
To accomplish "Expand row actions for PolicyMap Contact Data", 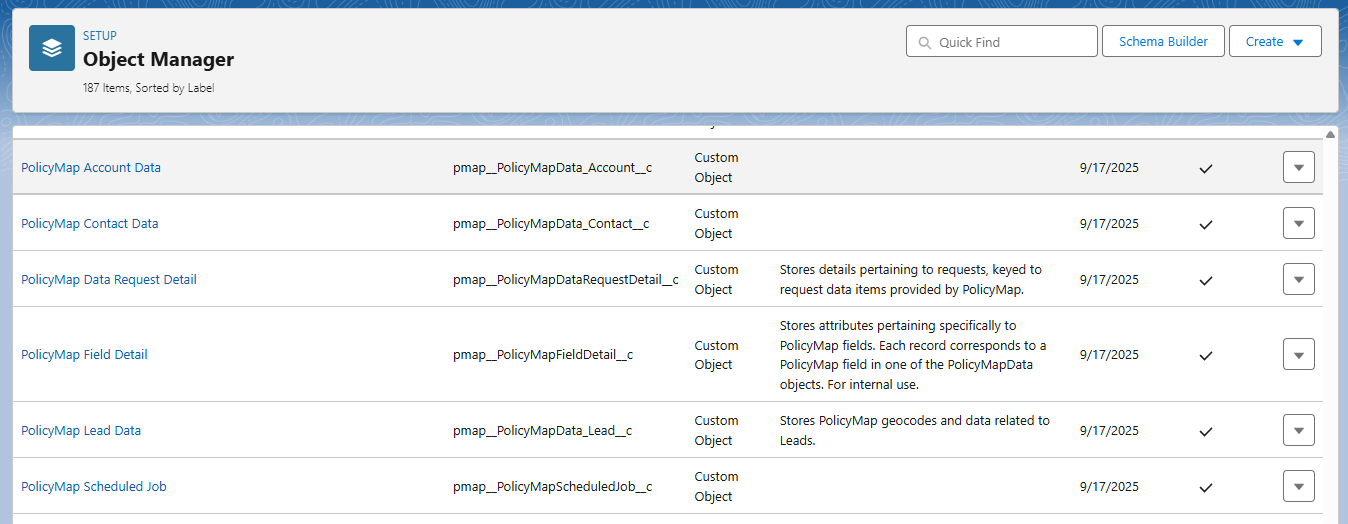I will point(1298,224).
